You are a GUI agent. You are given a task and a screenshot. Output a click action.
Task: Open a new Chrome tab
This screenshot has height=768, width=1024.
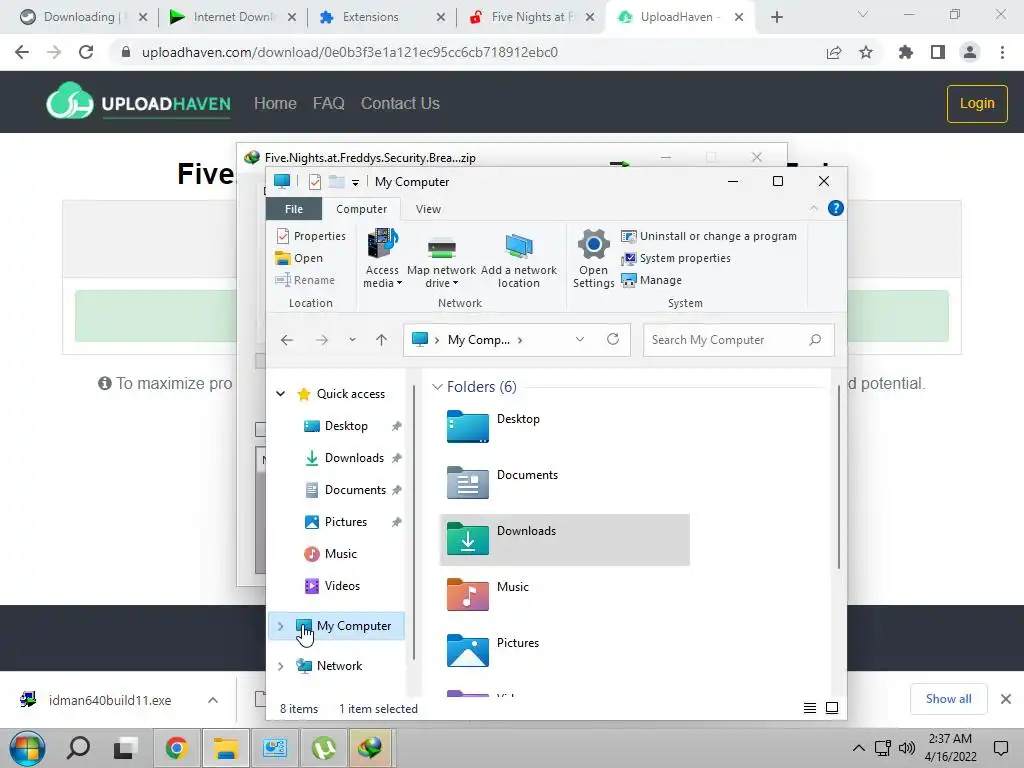[776, 17]
